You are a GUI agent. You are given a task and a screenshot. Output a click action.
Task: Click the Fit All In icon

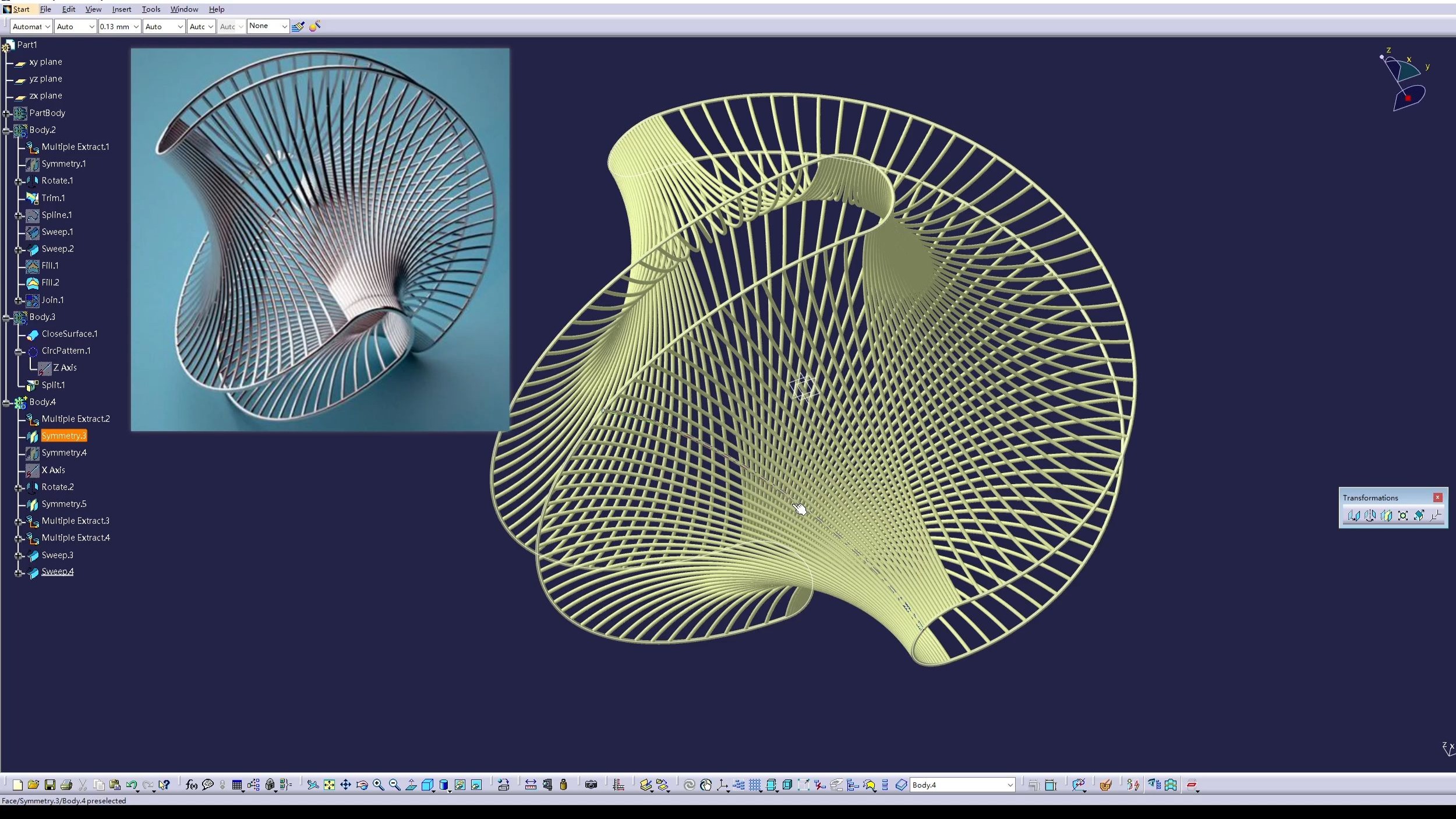(x=329, y=785)
